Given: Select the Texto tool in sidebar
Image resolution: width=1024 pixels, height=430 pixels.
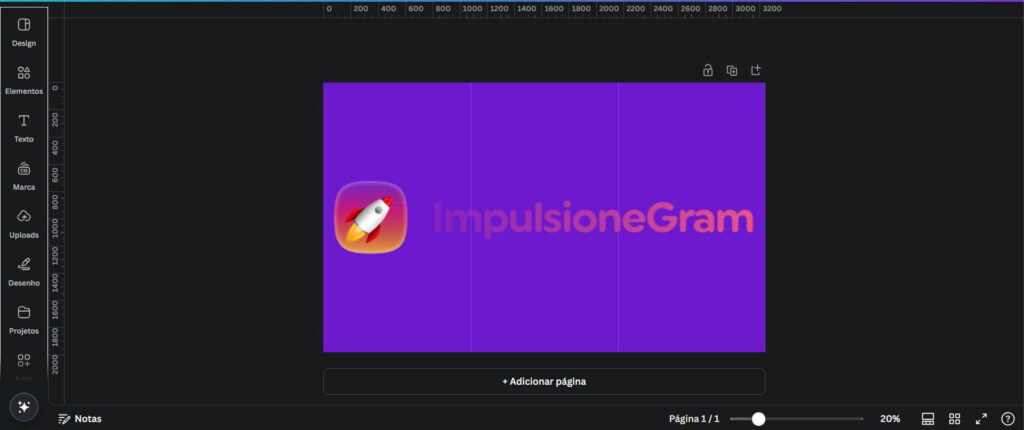Looking at the screenshot, I should coord(24,127).
